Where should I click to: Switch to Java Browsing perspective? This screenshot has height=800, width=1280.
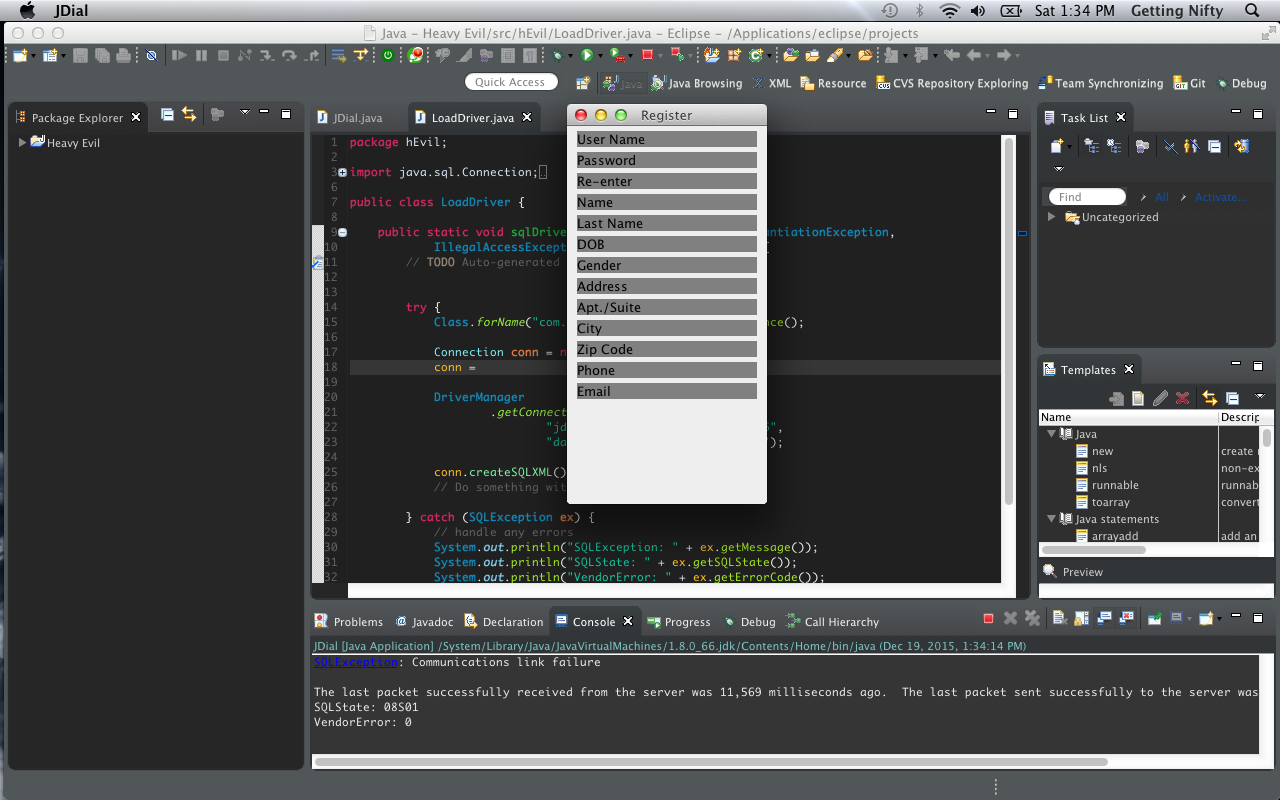click(x=696, y=83)
